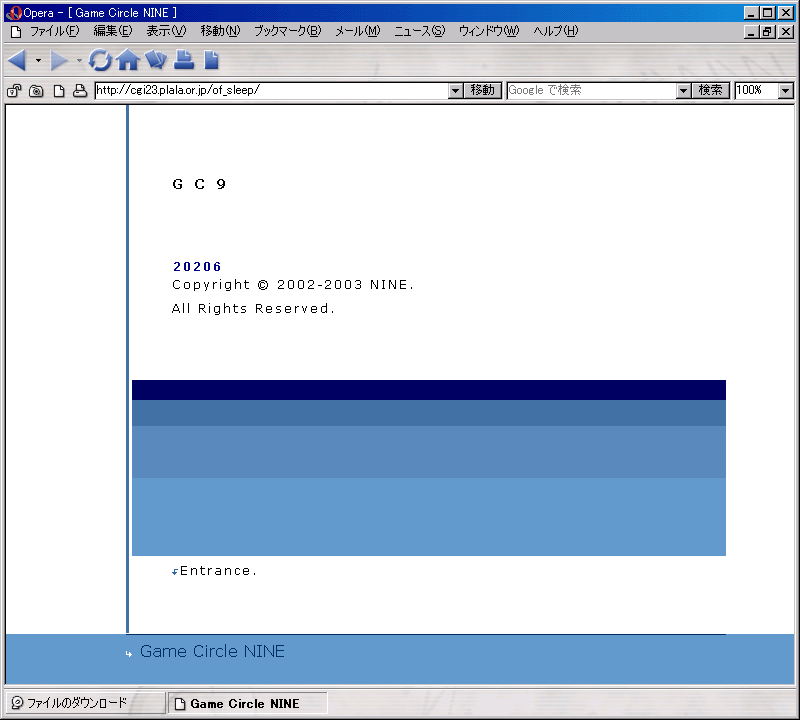Viewport: 800px width, 720px height.
Task: Expand the address bar history dropdown
Action: [456, 91]
